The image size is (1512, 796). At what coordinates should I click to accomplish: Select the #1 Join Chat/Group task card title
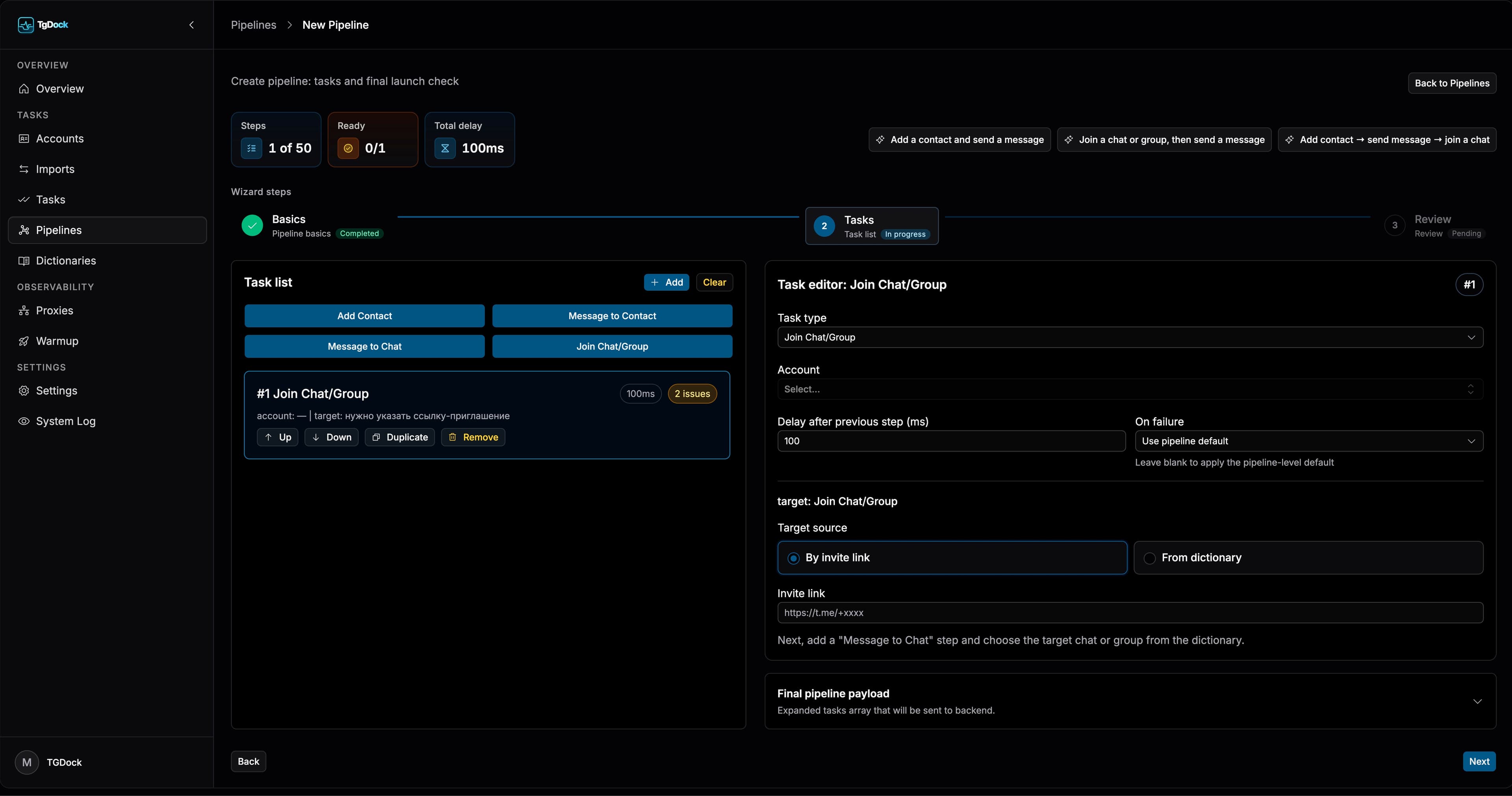click(313, 394)
